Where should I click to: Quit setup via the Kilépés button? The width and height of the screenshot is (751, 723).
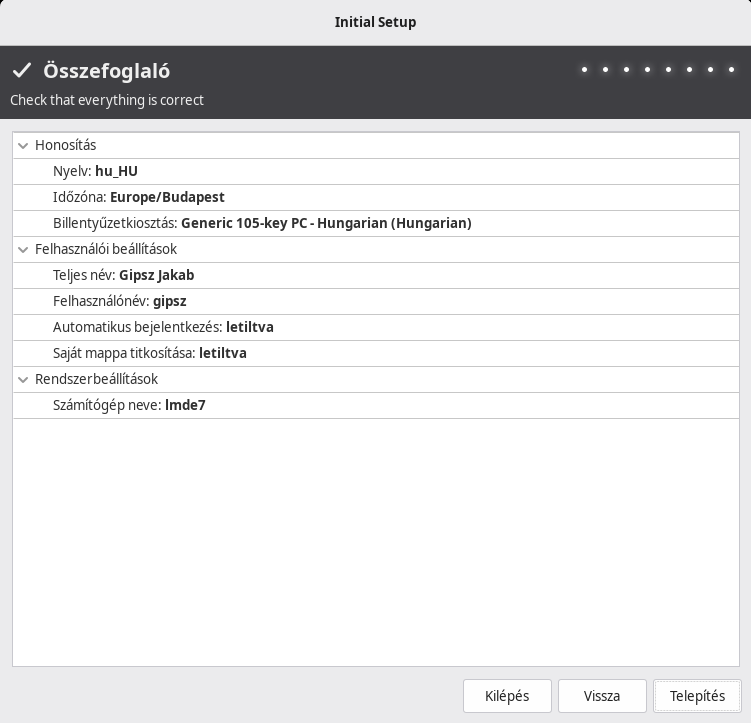[508, 696]
